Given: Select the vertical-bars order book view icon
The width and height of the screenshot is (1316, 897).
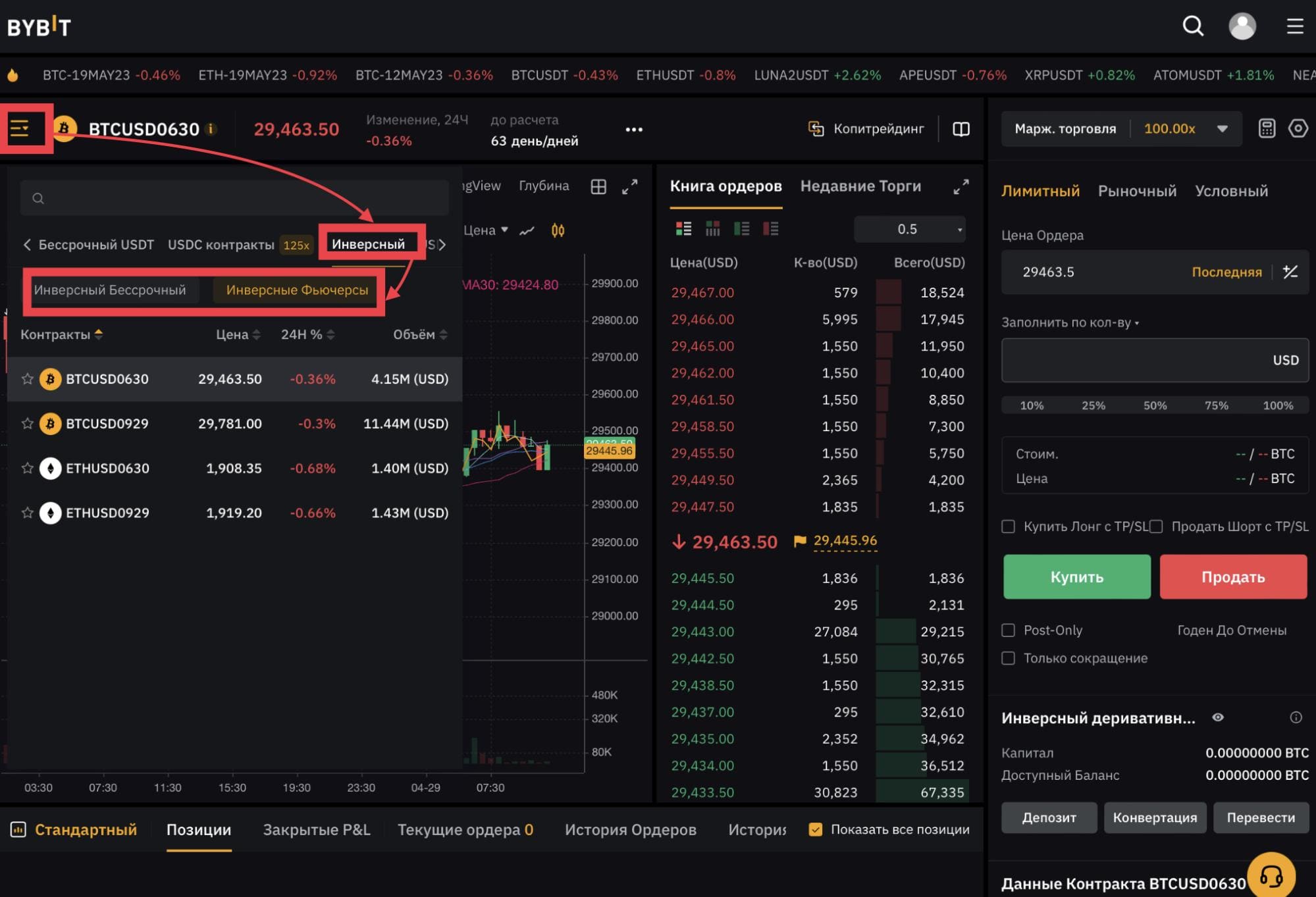Looking at the screenshot, I should [712, 229].
